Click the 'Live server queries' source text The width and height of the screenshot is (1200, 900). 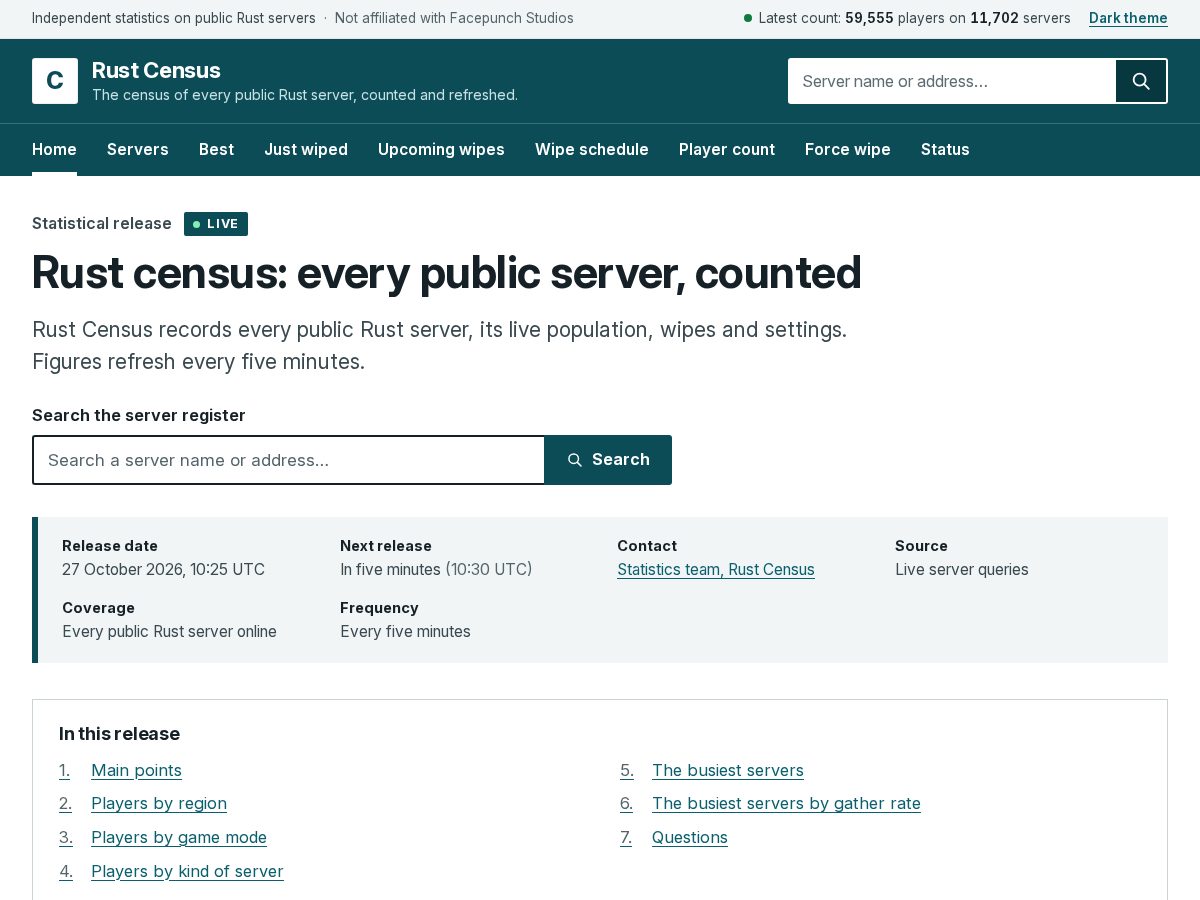(x=962, y=570)
